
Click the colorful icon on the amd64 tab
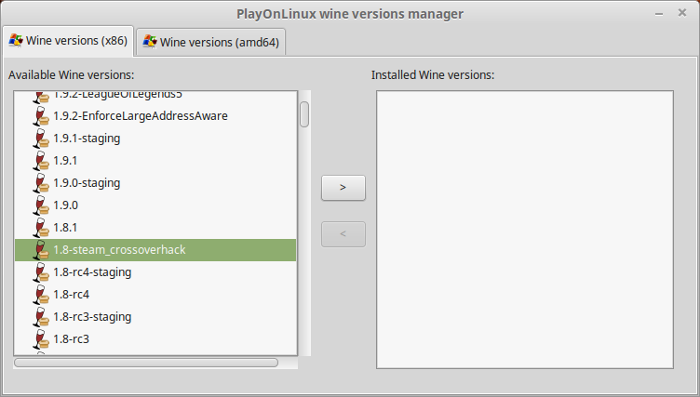click(x=150, y=42)
